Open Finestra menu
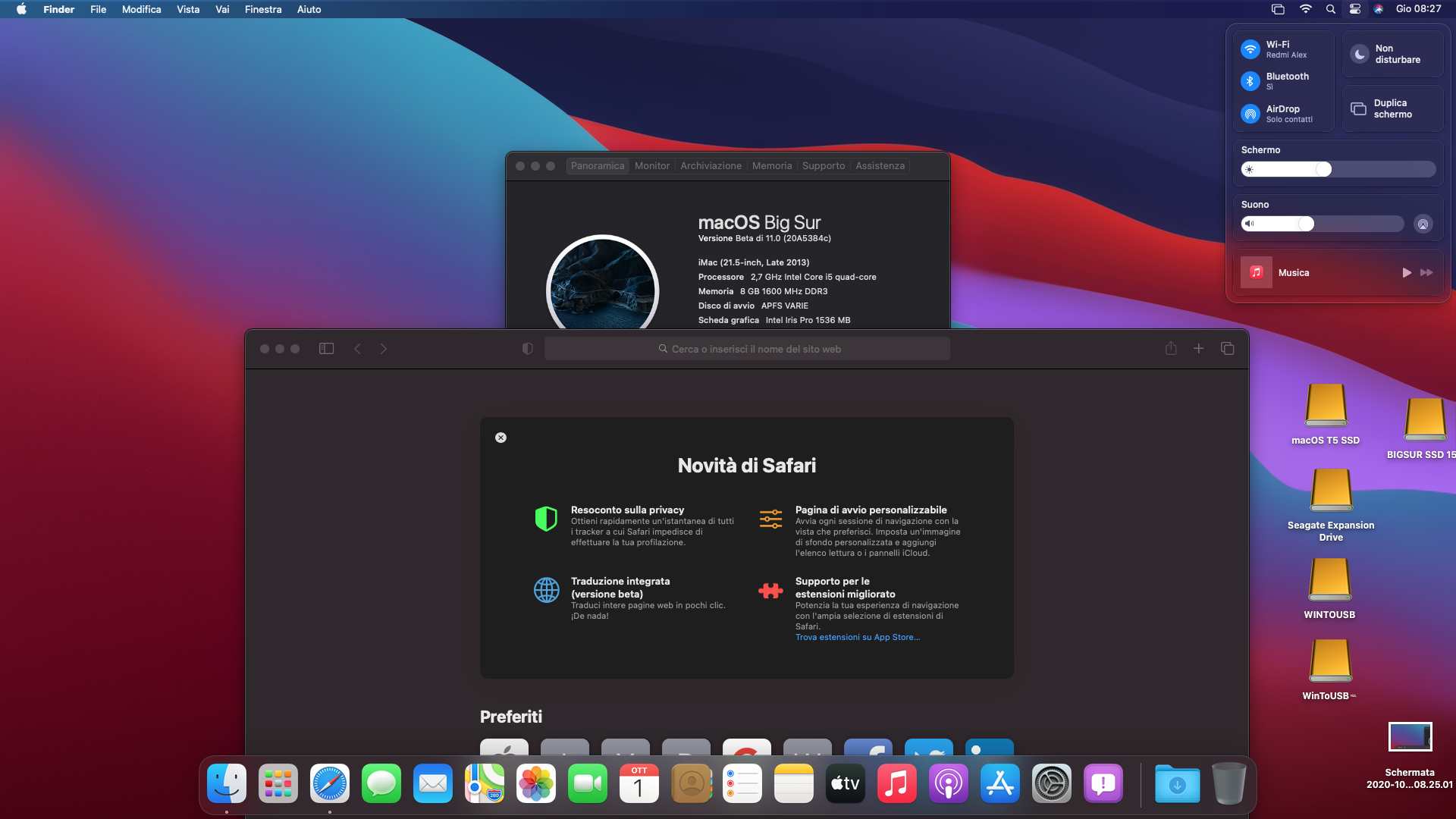Screen dimensions: 1456x819 click(263, 9)
